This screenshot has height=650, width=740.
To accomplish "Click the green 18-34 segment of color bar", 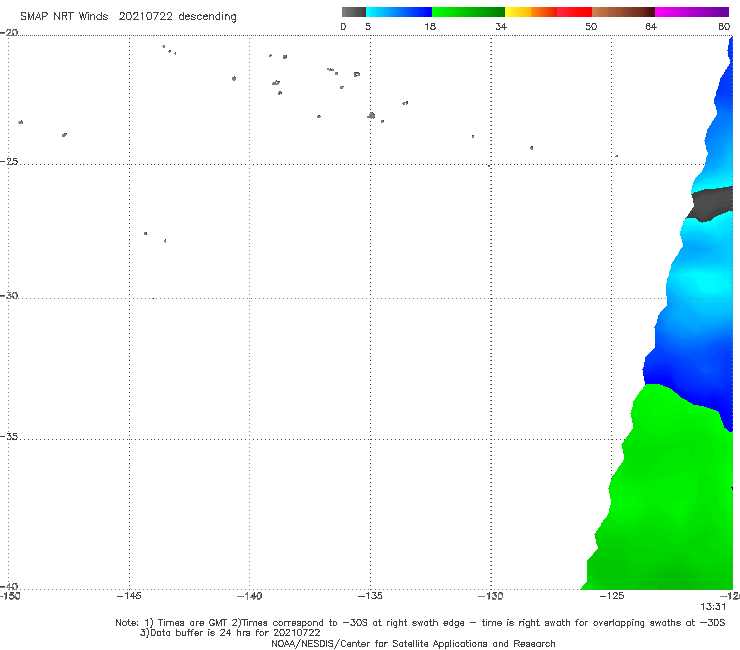I will coord(468,12).
